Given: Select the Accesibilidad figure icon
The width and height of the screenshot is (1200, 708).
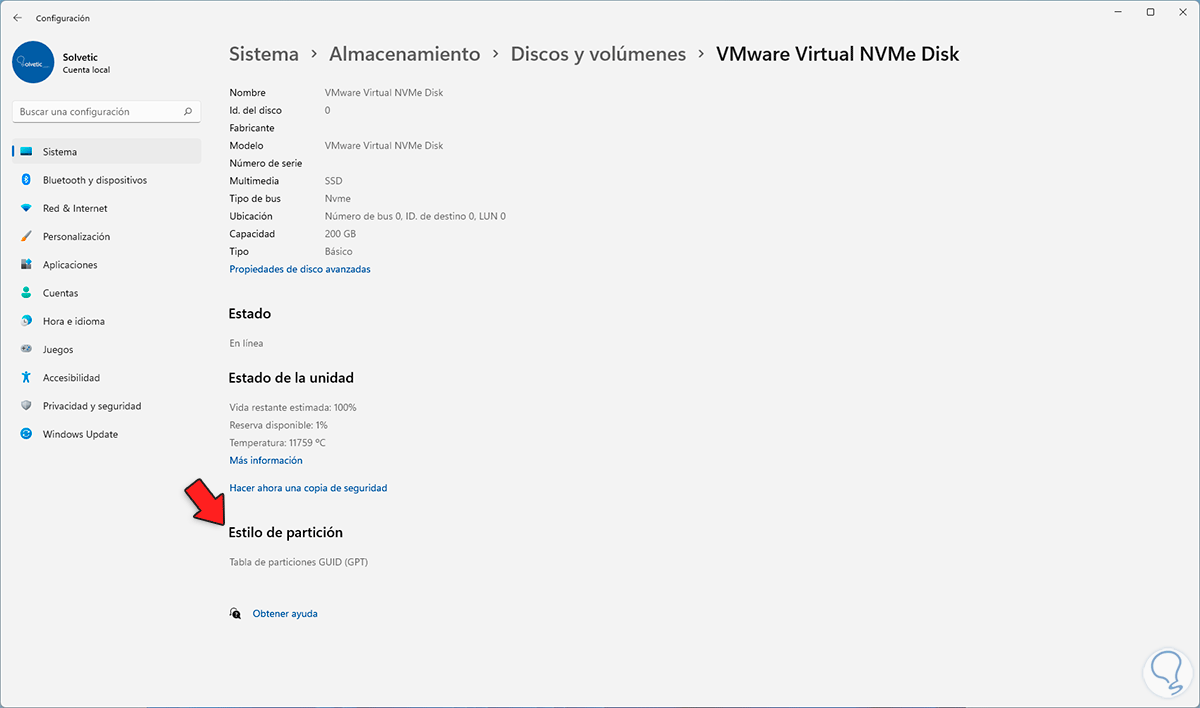Looking at the screenshot, I should [x=26, y=378].
